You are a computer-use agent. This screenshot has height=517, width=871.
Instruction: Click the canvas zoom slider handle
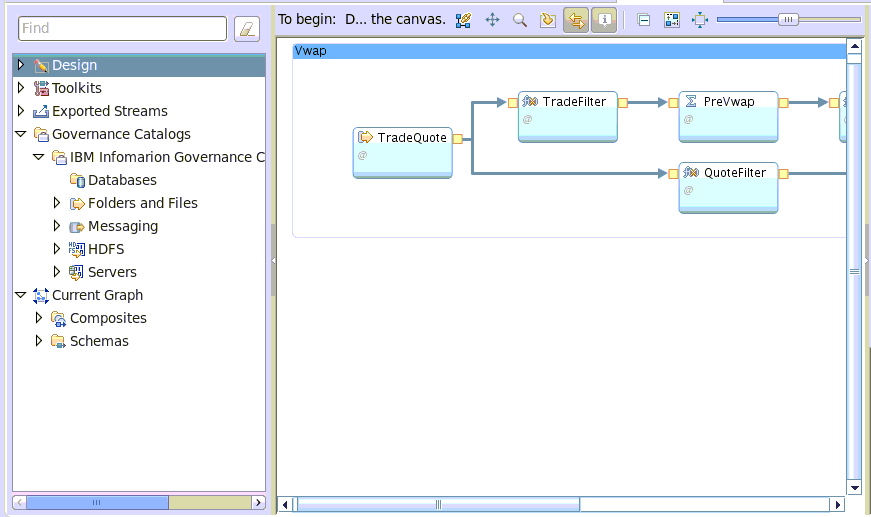[x=789, y=19]
